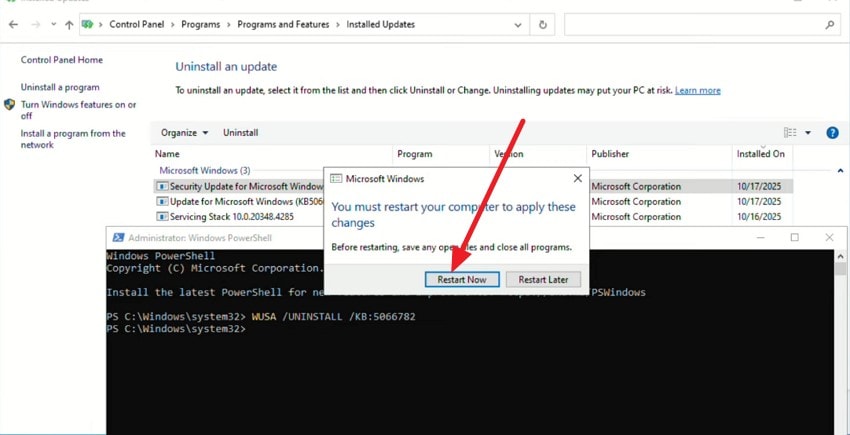Click the Forward navigation arrow
The height and width of the screenshot is (435, 850).
(x=35, y=24)
